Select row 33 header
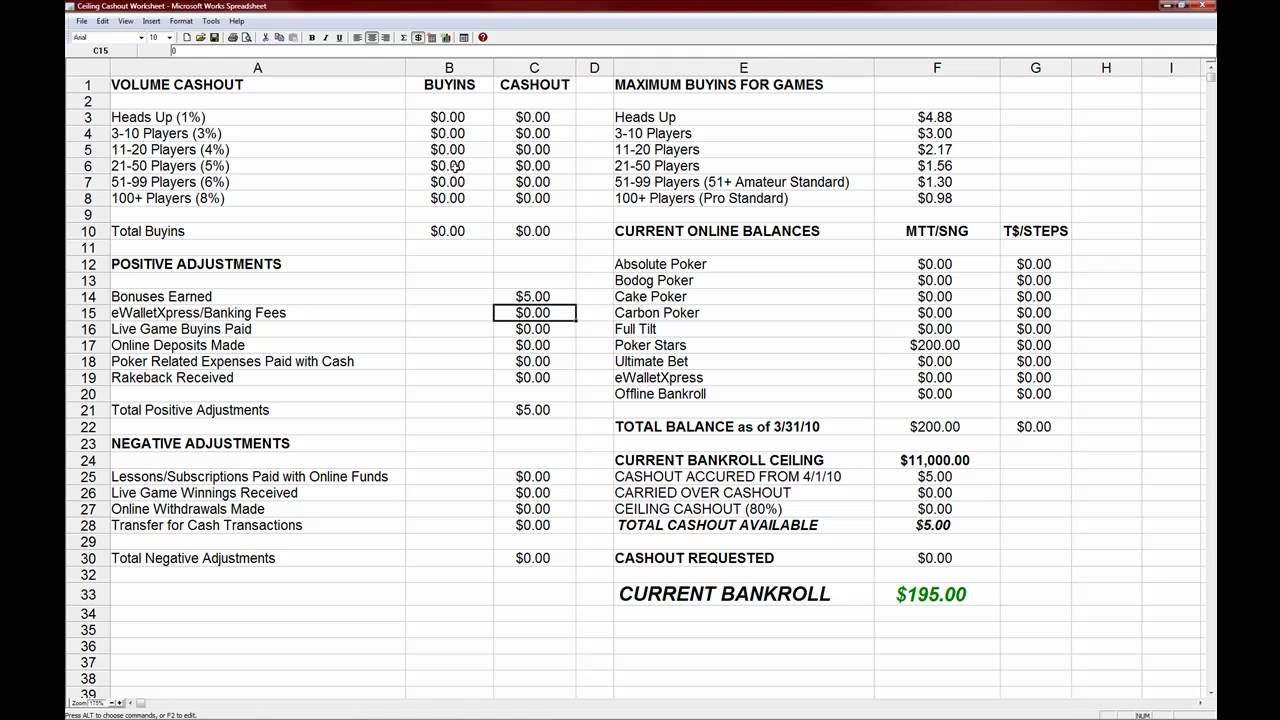This screenshot has width=1280, height=720. pos(88,594)
